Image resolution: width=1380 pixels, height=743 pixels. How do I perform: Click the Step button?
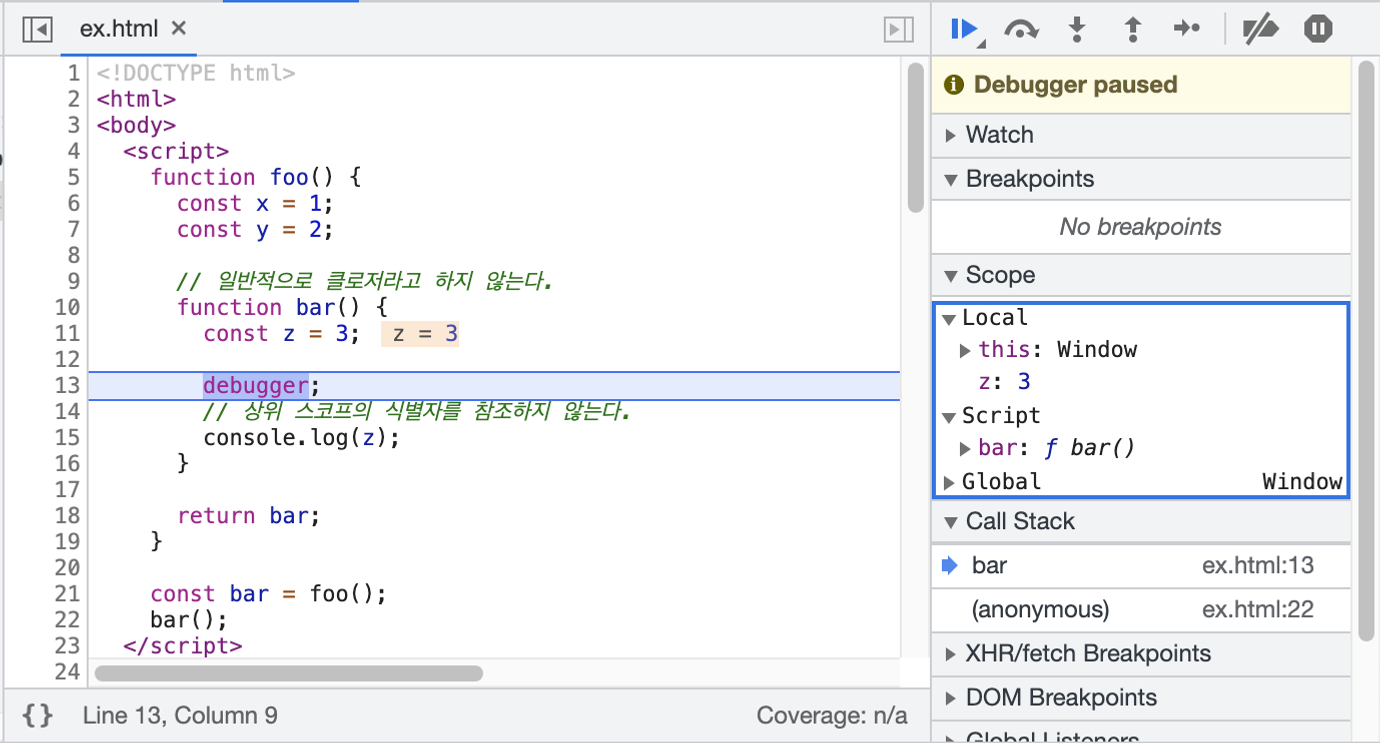(1187, 29)
